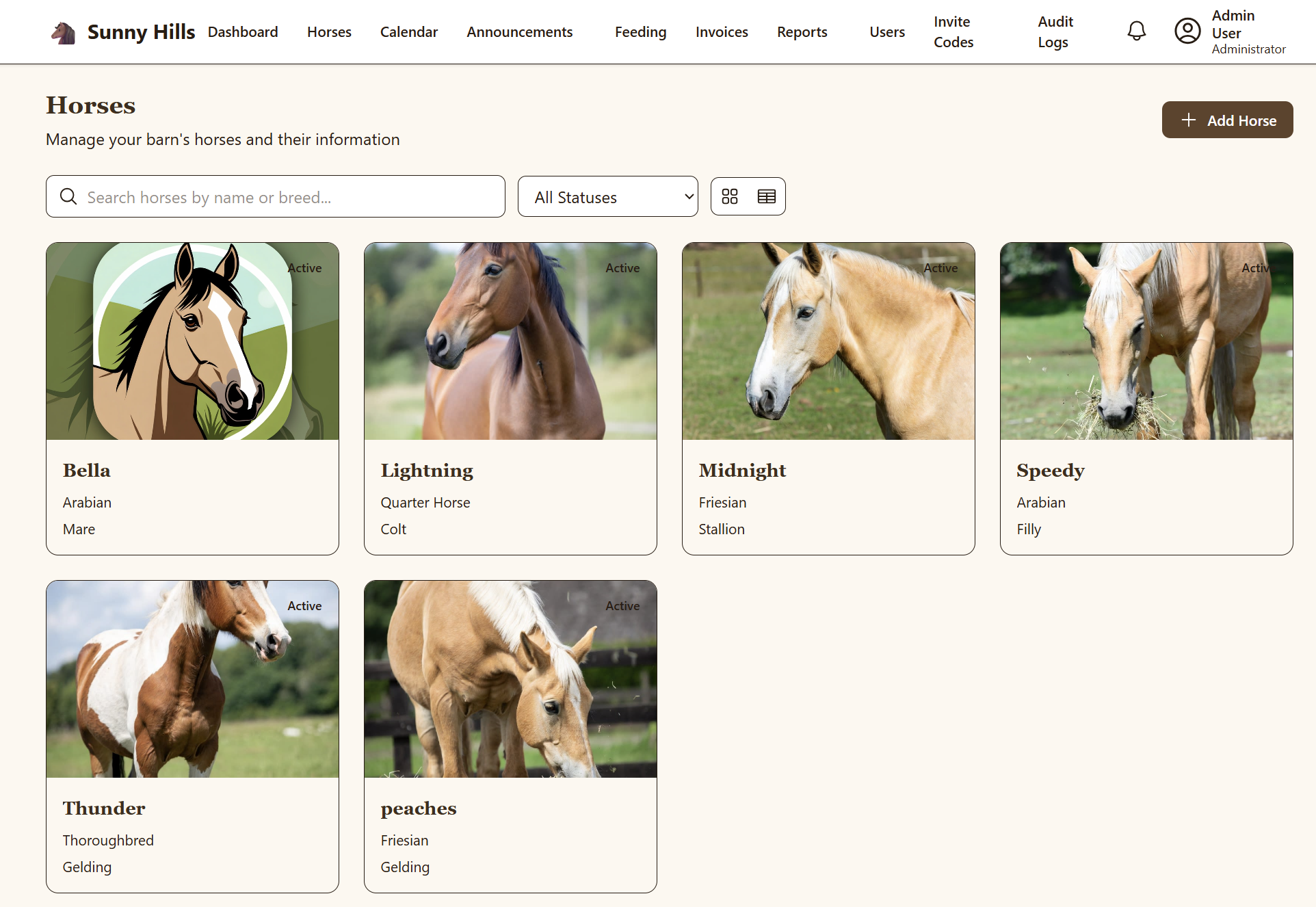Open Midnight's horse photo

coord(828,341)
